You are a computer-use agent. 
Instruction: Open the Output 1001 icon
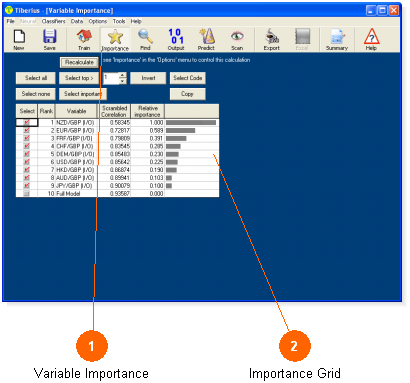(x=176, y=36)
